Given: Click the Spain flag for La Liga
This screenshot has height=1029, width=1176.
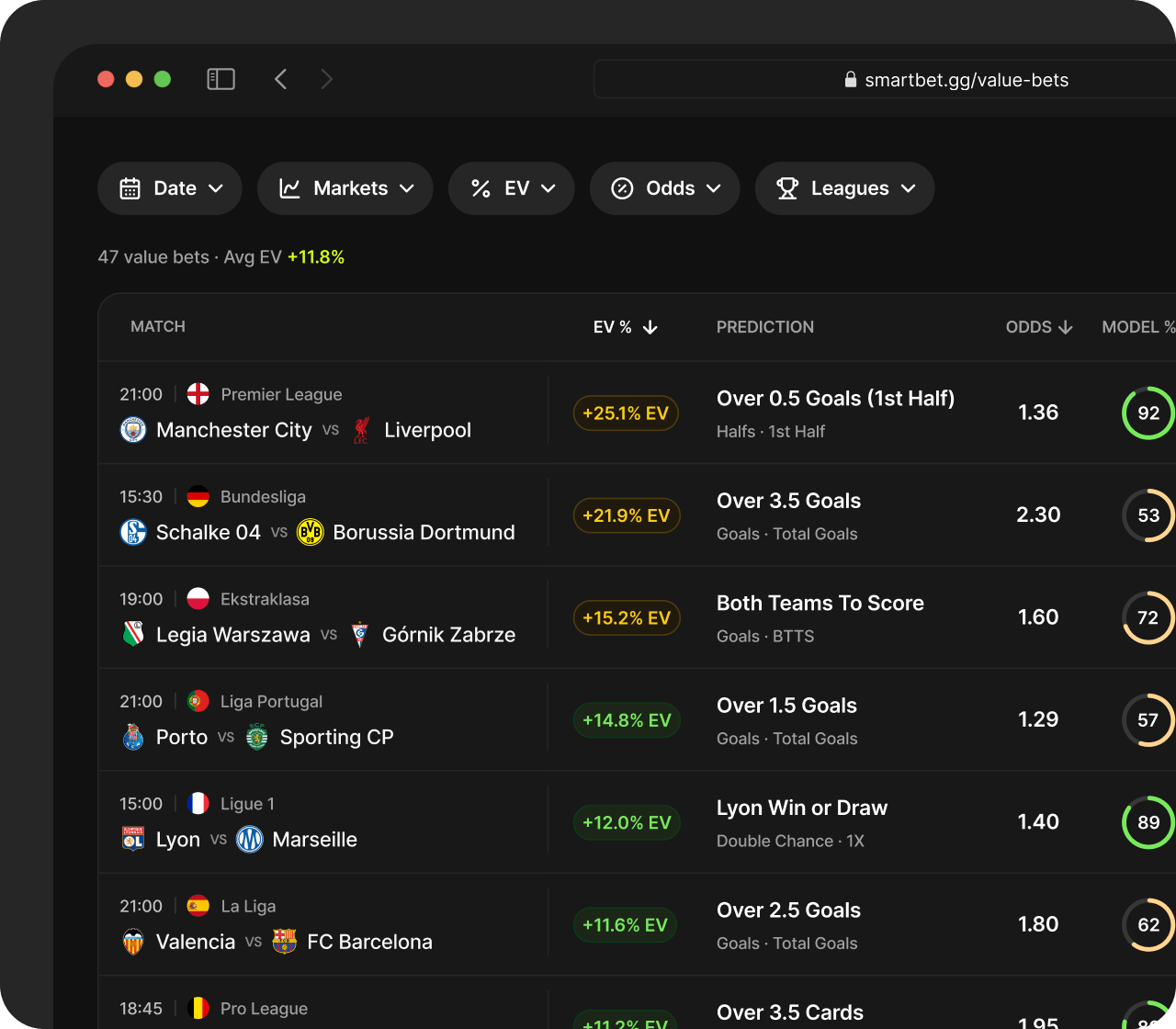Looking at the screenshot, I should point(198,906).
